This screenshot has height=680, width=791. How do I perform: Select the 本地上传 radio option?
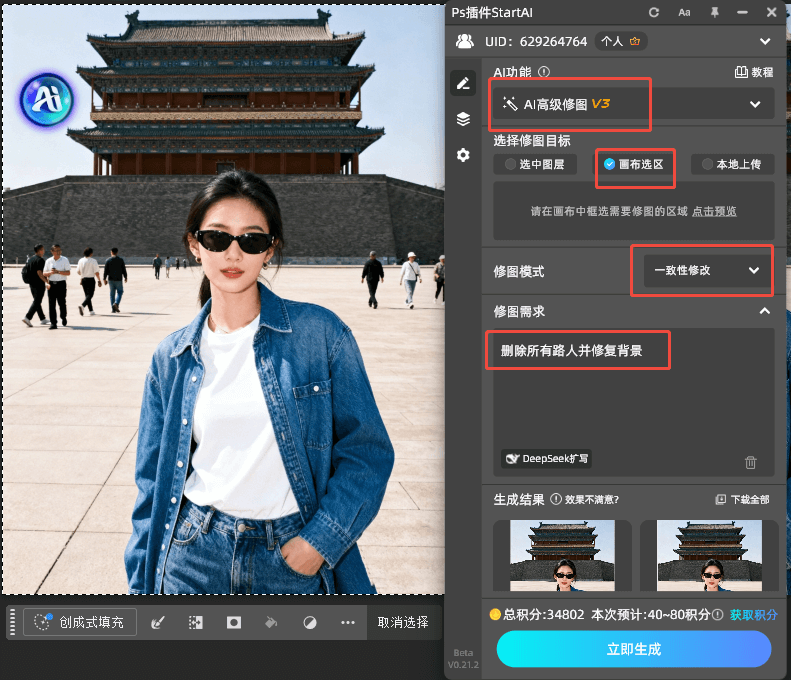coord(733,164)
